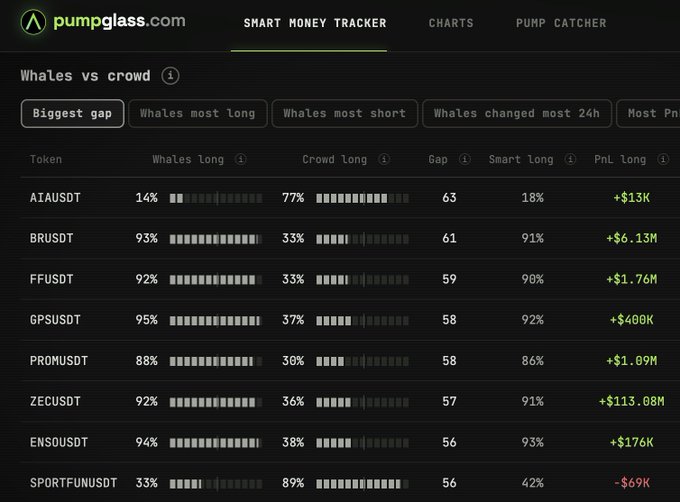Image resolution: width=680 pixels, height=502 pixels.
Task: Click the +$6.13M PnL value
Action: coord(631,238)
